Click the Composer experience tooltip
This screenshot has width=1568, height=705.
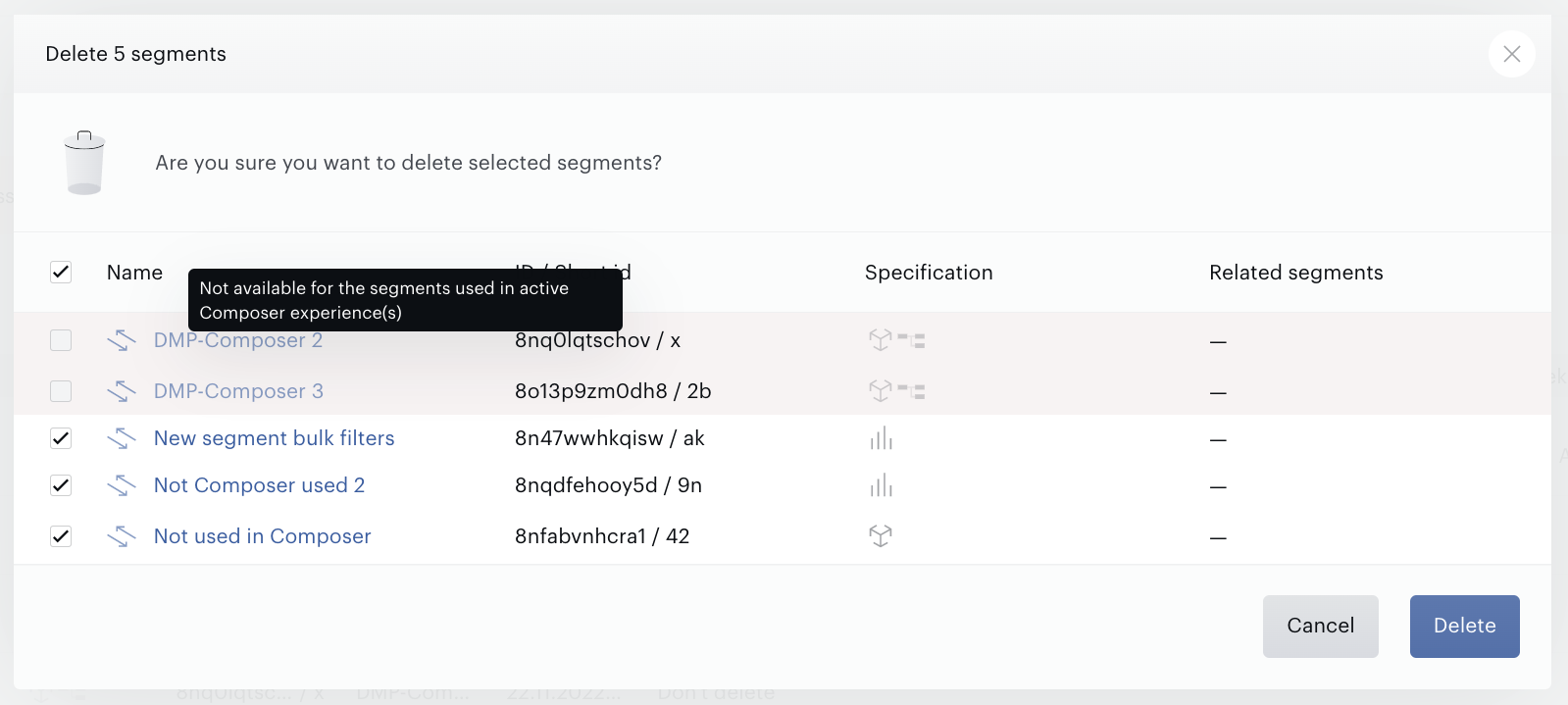tap(405, 300)
